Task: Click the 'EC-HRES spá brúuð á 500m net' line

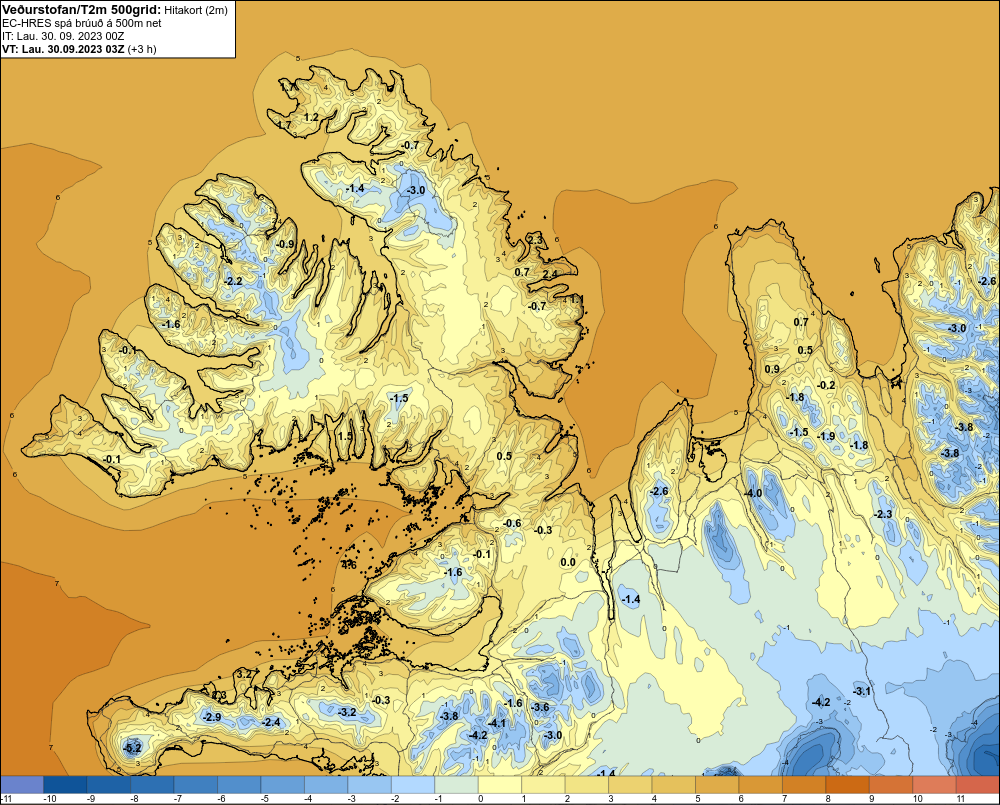Action: tap(82, 24)
